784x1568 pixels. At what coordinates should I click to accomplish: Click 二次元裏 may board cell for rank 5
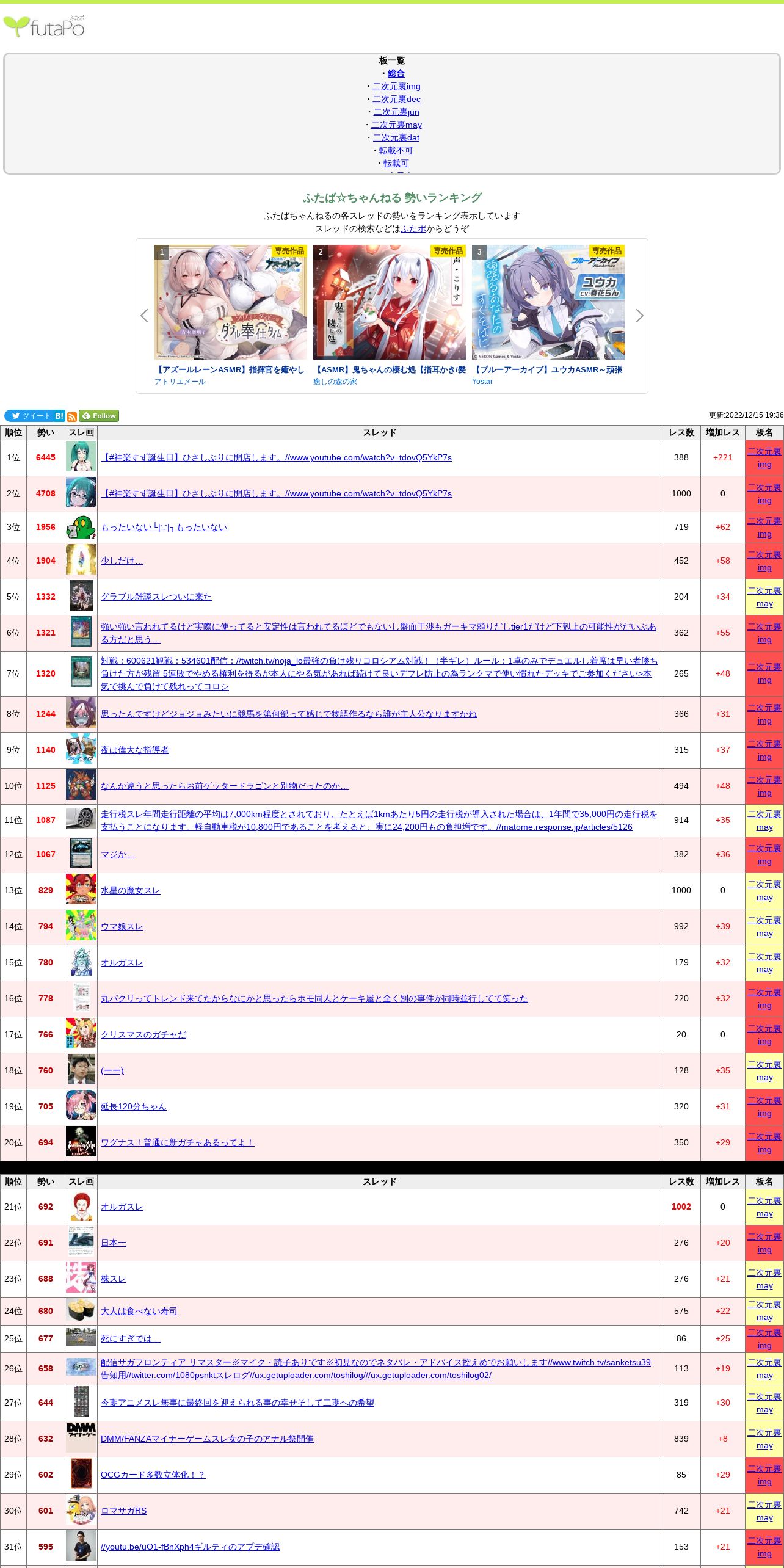point(764,597)
